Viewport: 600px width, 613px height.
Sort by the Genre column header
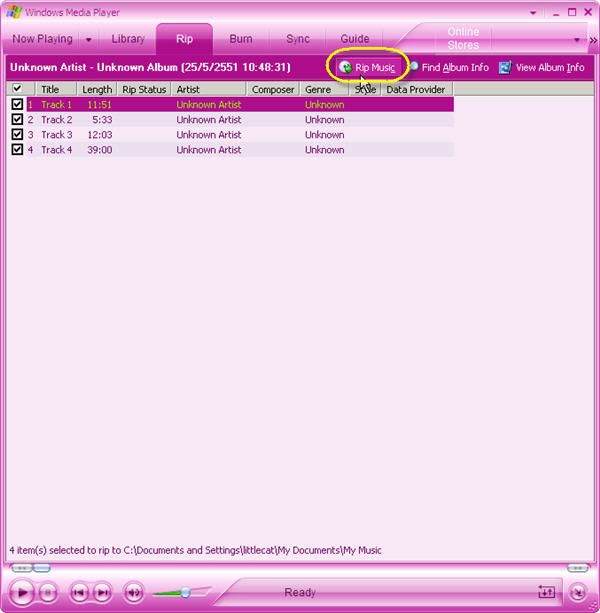click(x=324, y=89)
